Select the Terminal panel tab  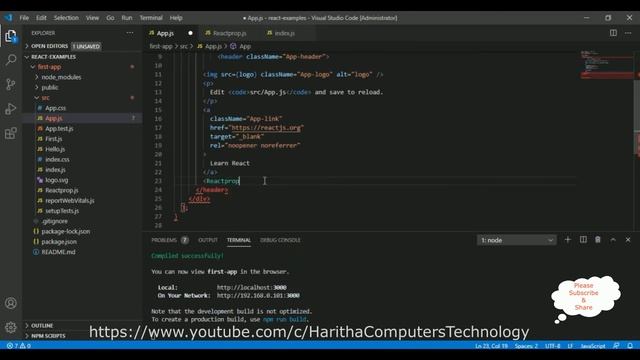pos(239,240)
